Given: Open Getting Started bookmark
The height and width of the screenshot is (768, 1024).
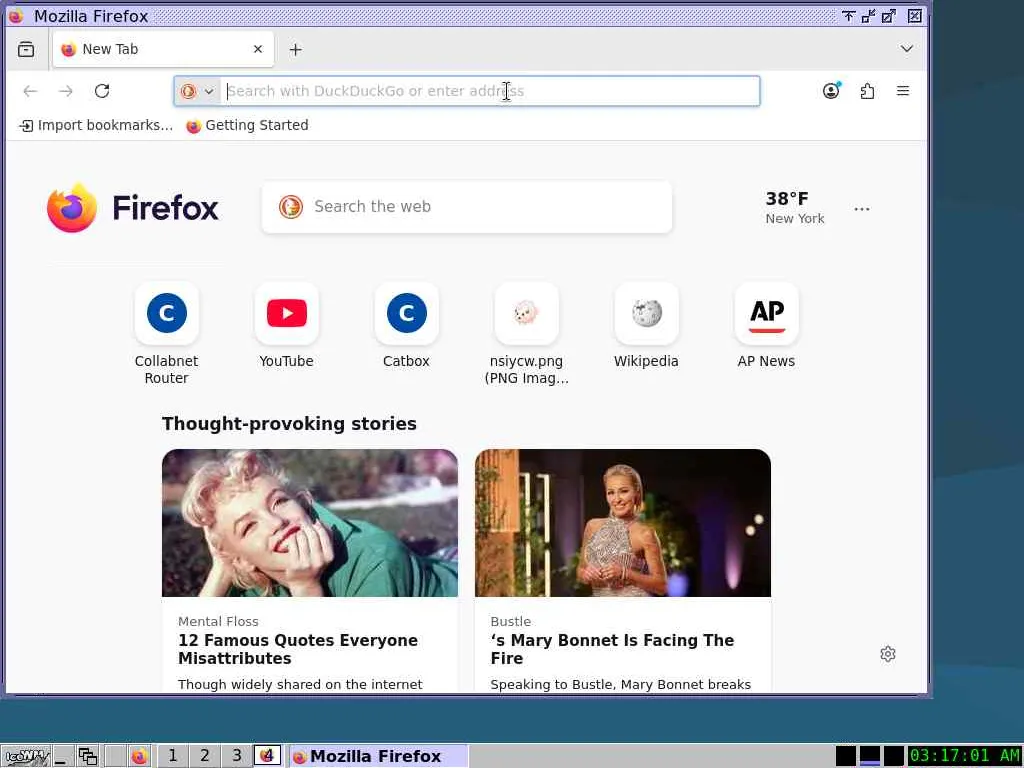Looking at the screenshot, I should [248, 125].
